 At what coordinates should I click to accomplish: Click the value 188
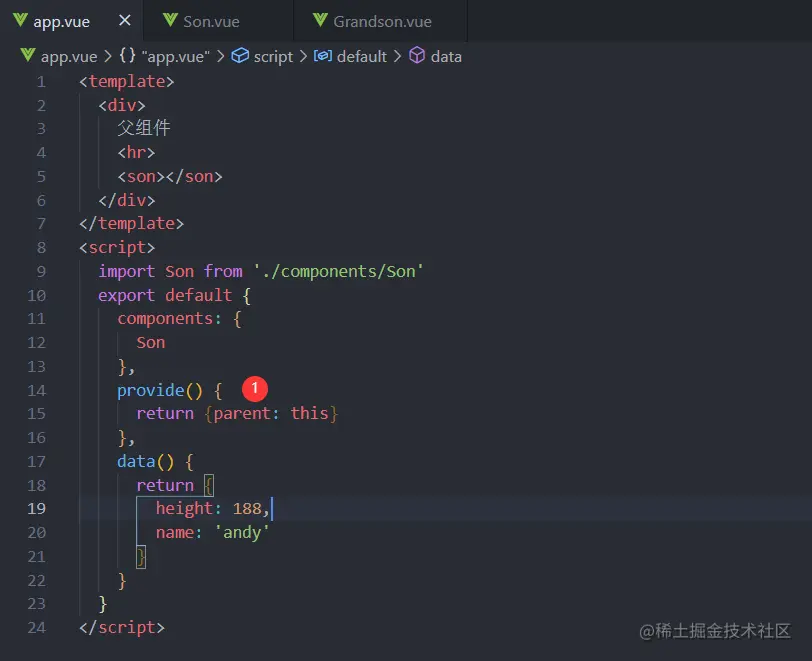click(x=247, y=509)
